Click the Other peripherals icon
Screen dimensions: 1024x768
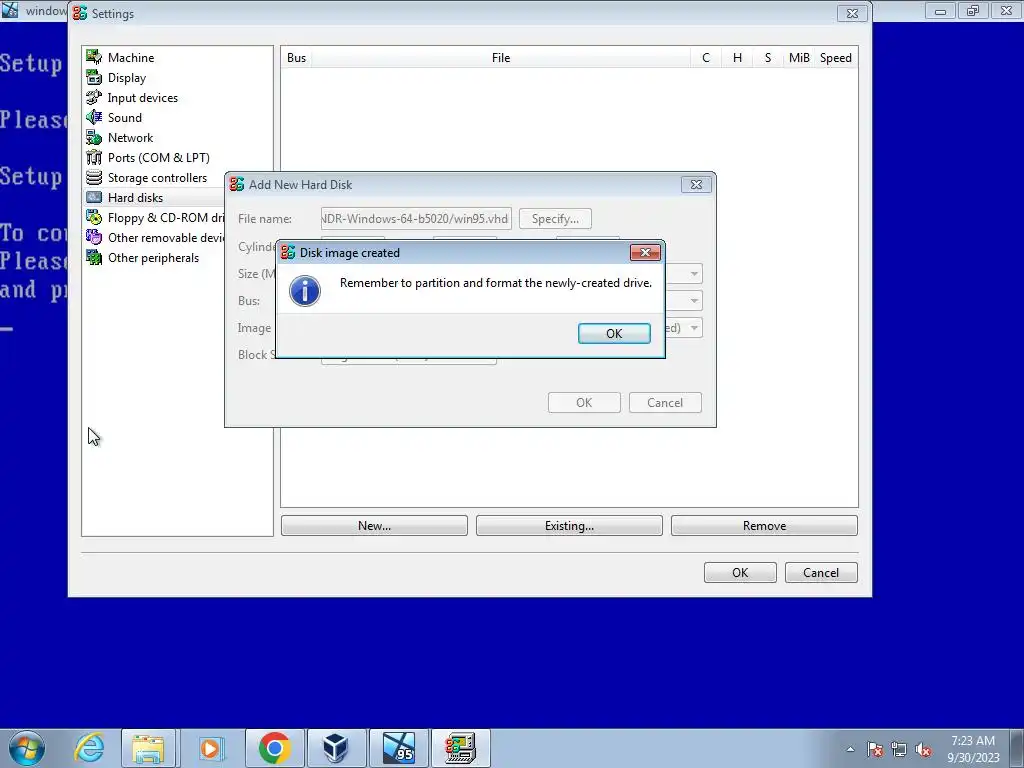94,257
